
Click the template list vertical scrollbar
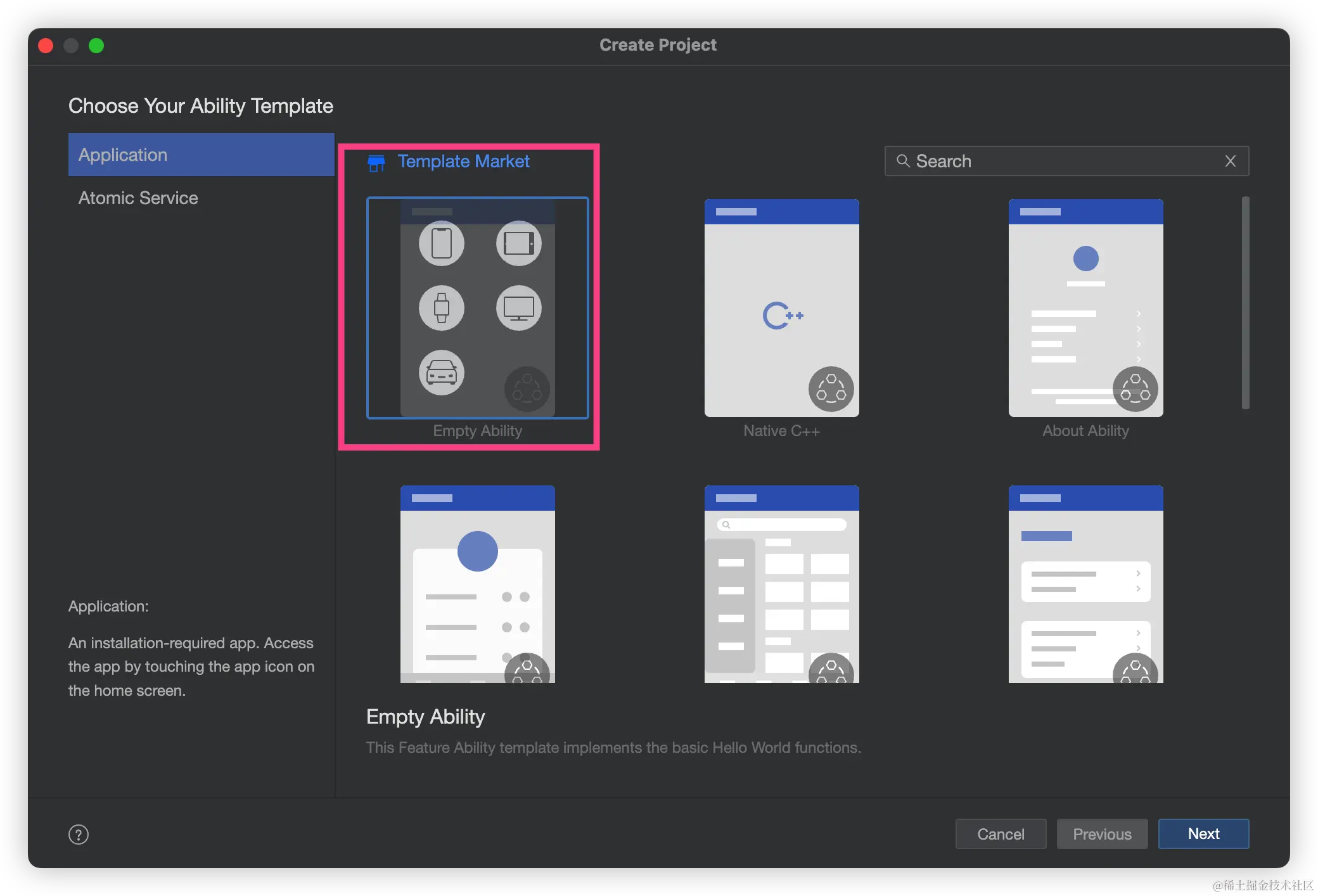(x=1245, y=303)
